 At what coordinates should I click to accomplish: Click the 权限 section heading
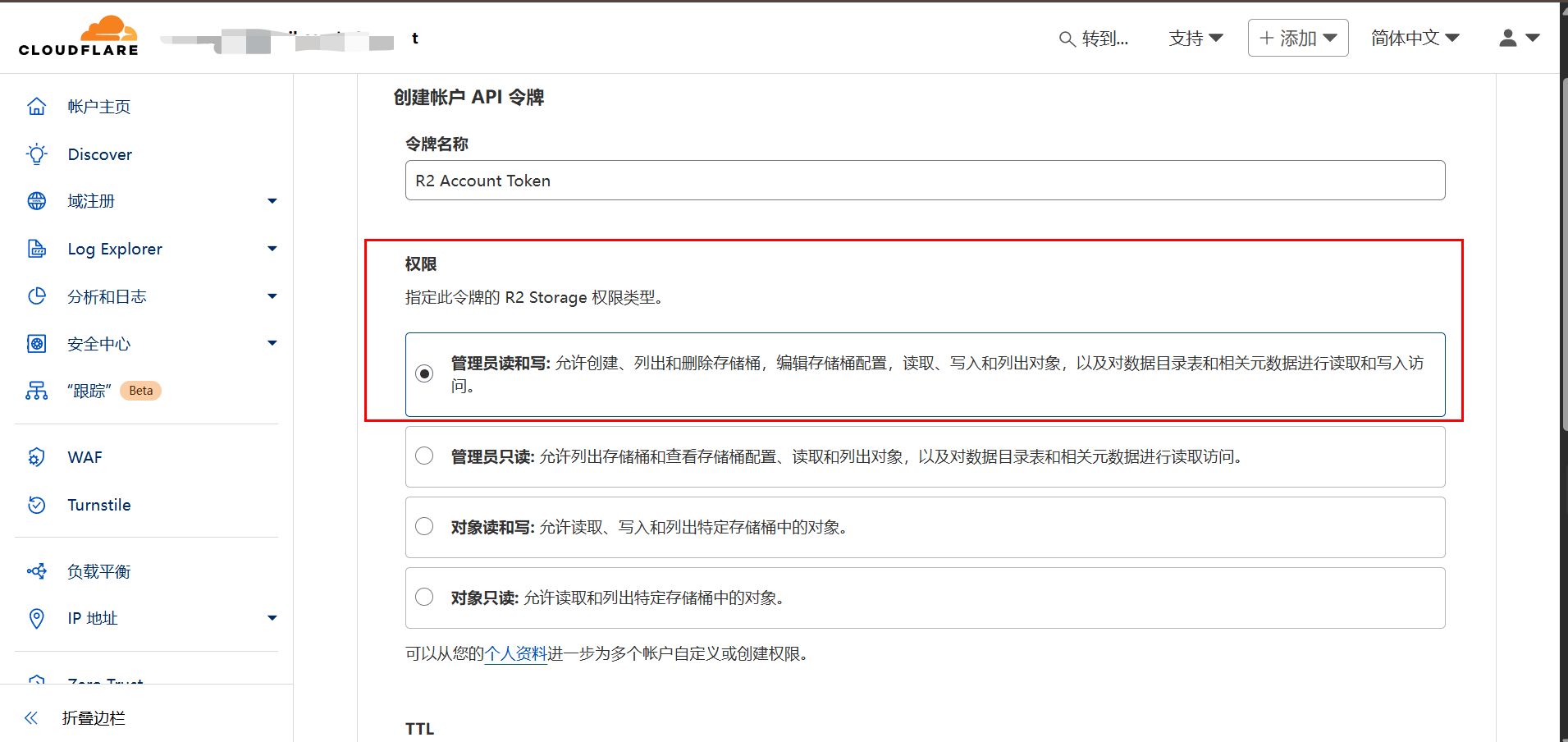pyautogui.click(x=421, y=264)
